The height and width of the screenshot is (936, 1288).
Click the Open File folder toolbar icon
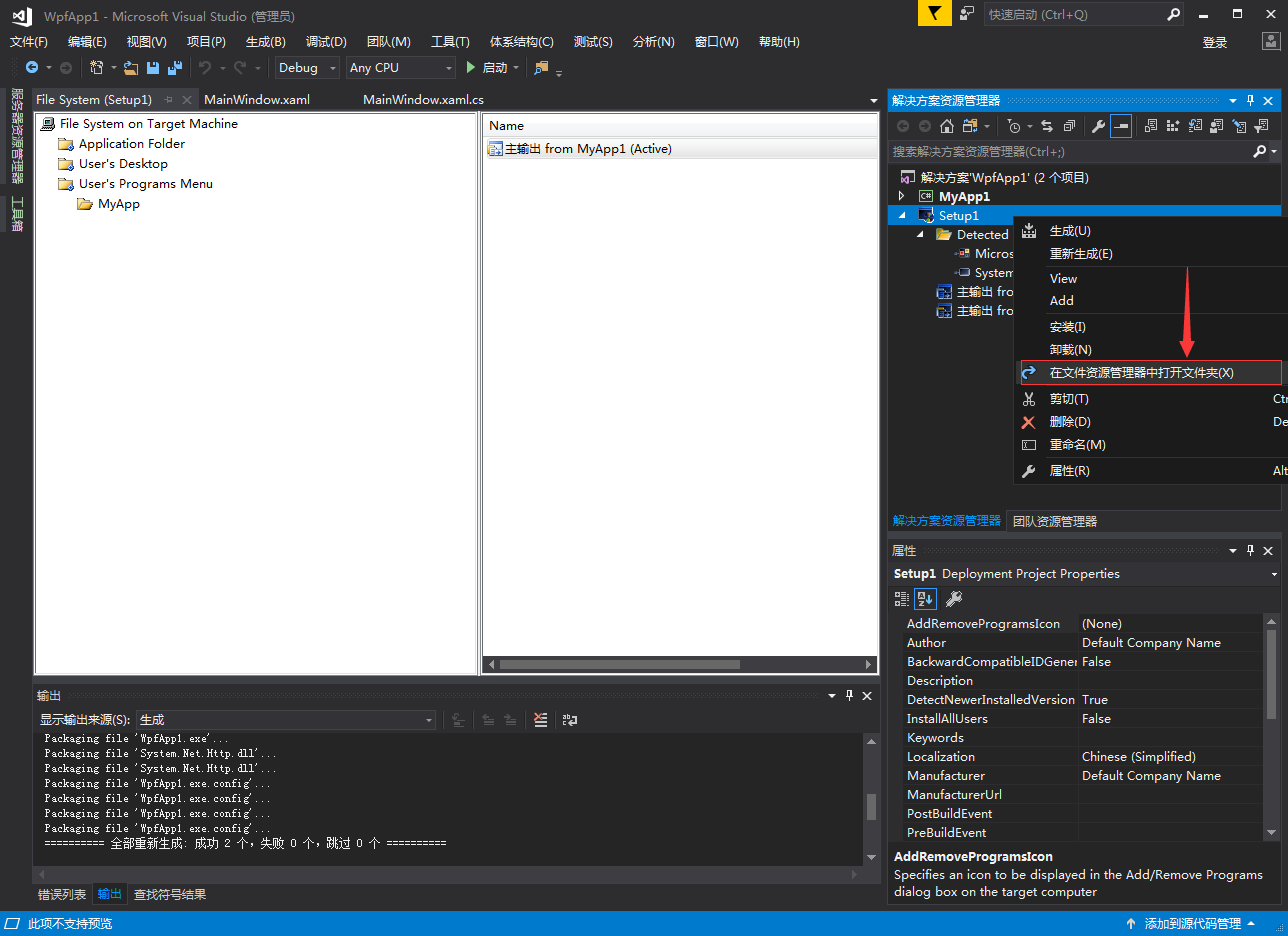[131, 68]
